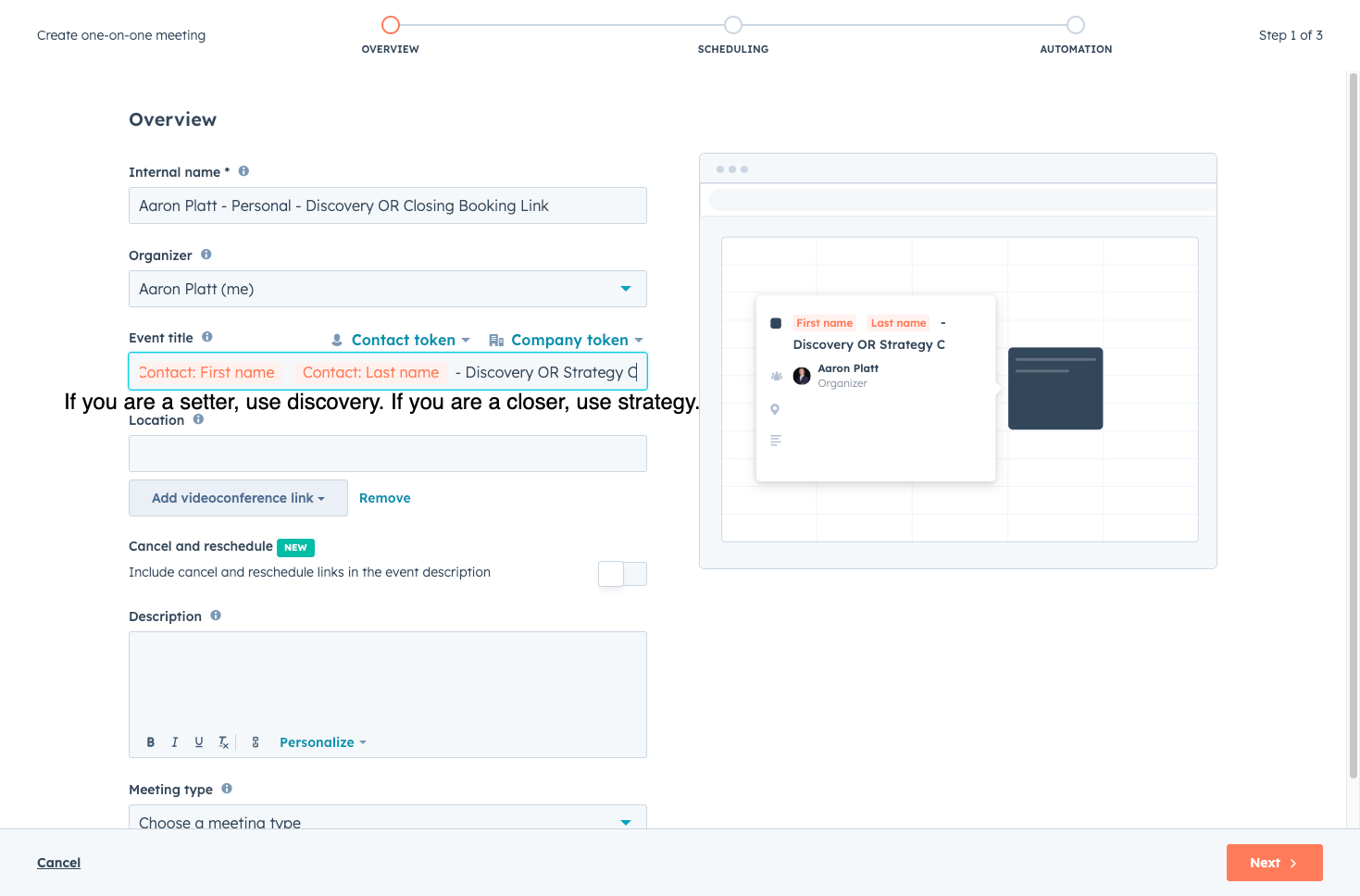Click the Internal name input field
1360x896 pixels.
(x=388, y=205)
